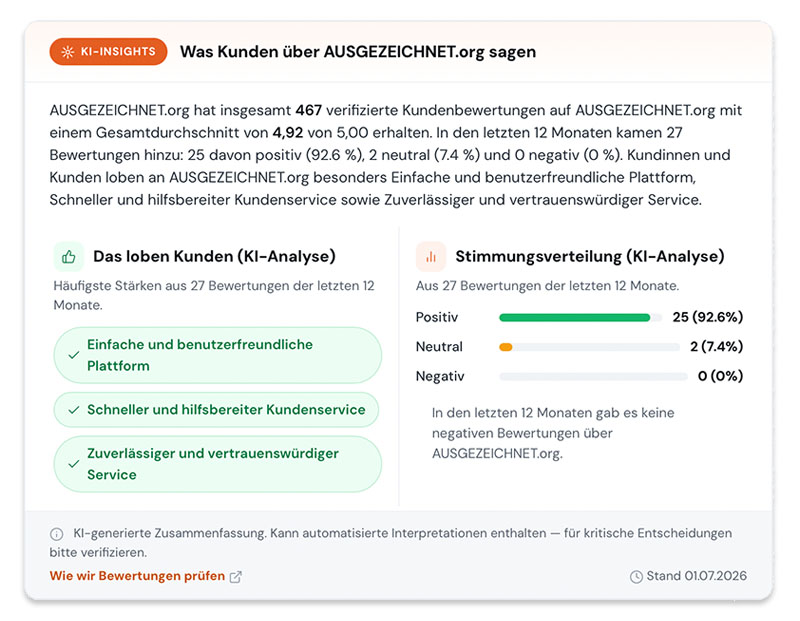The image size is (800, 621).
Task: Click the 25 (92.6%) positive count
Action: [708, 317]
